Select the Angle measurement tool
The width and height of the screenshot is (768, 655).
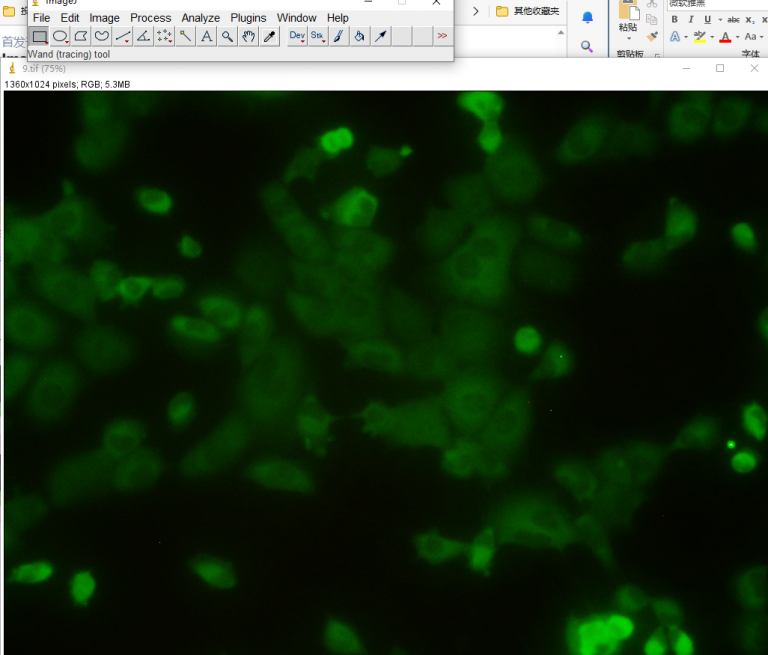[144, 37]
